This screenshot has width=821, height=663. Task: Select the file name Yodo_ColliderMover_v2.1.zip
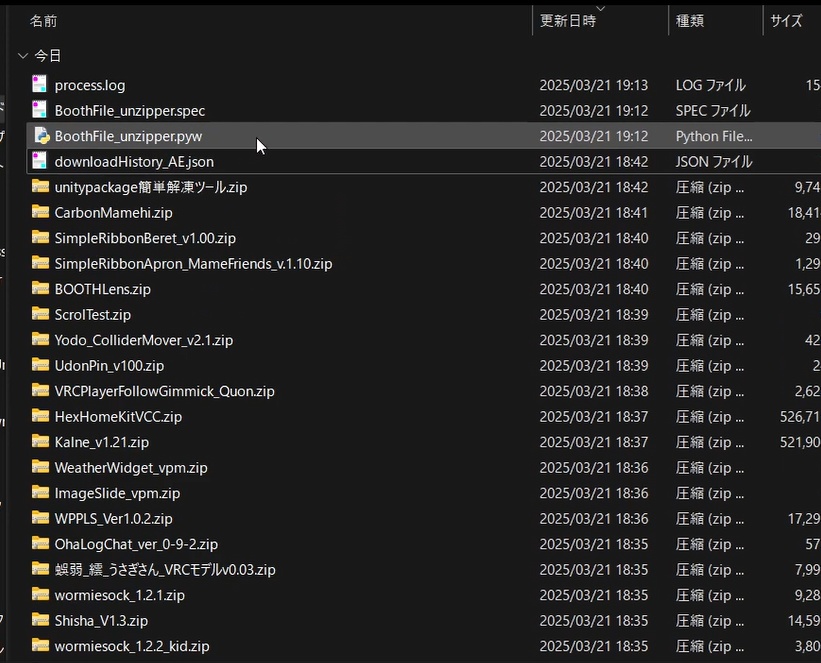click(144, 340)
